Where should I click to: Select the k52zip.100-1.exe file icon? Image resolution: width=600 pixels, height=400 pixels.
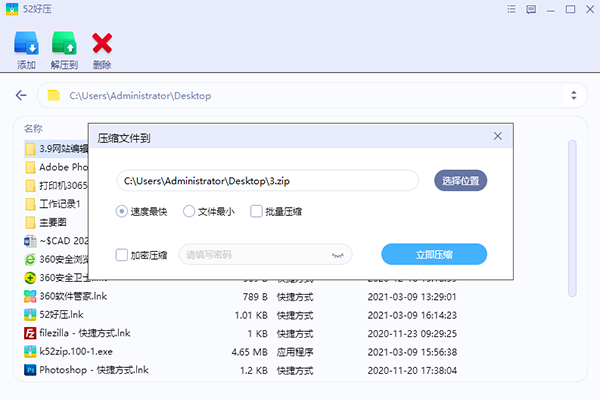click(x=30, y=351)
